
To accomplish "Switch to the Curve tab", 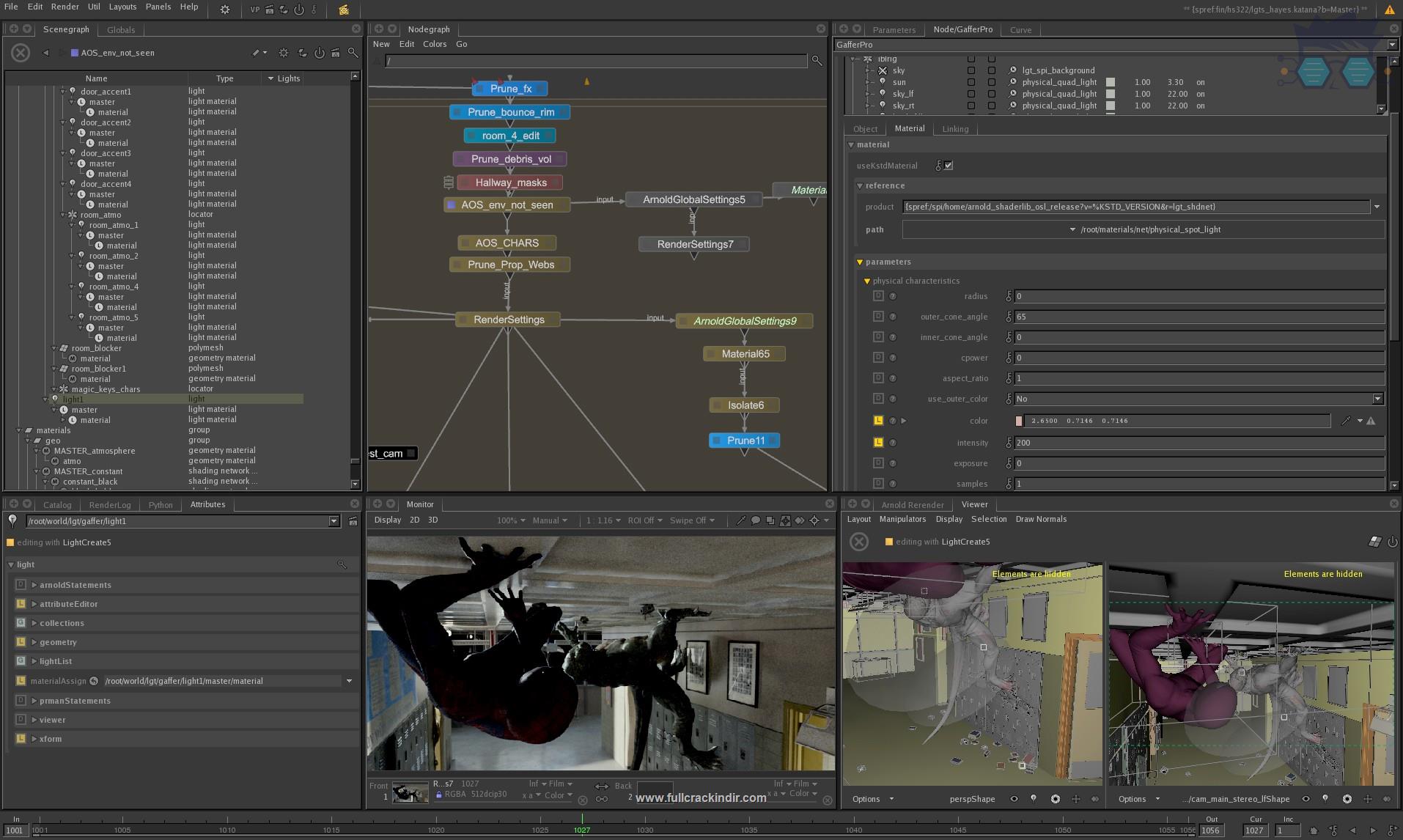I will 1020,30.
